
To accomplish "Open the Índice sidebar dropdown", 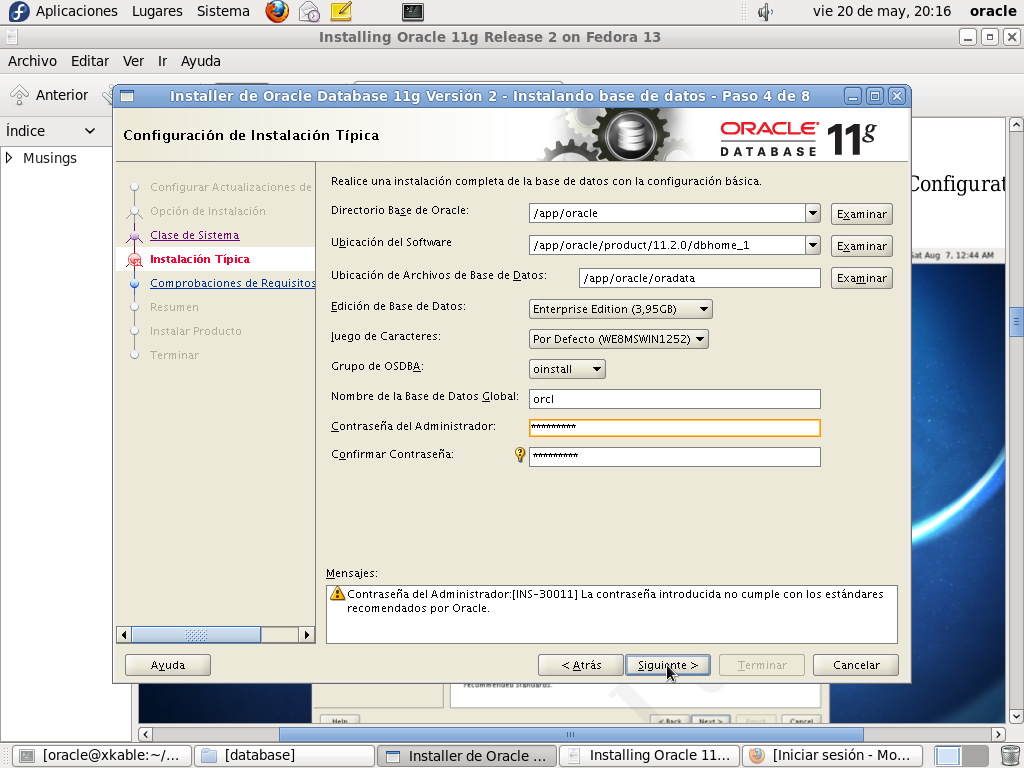I will pos(90,131).
